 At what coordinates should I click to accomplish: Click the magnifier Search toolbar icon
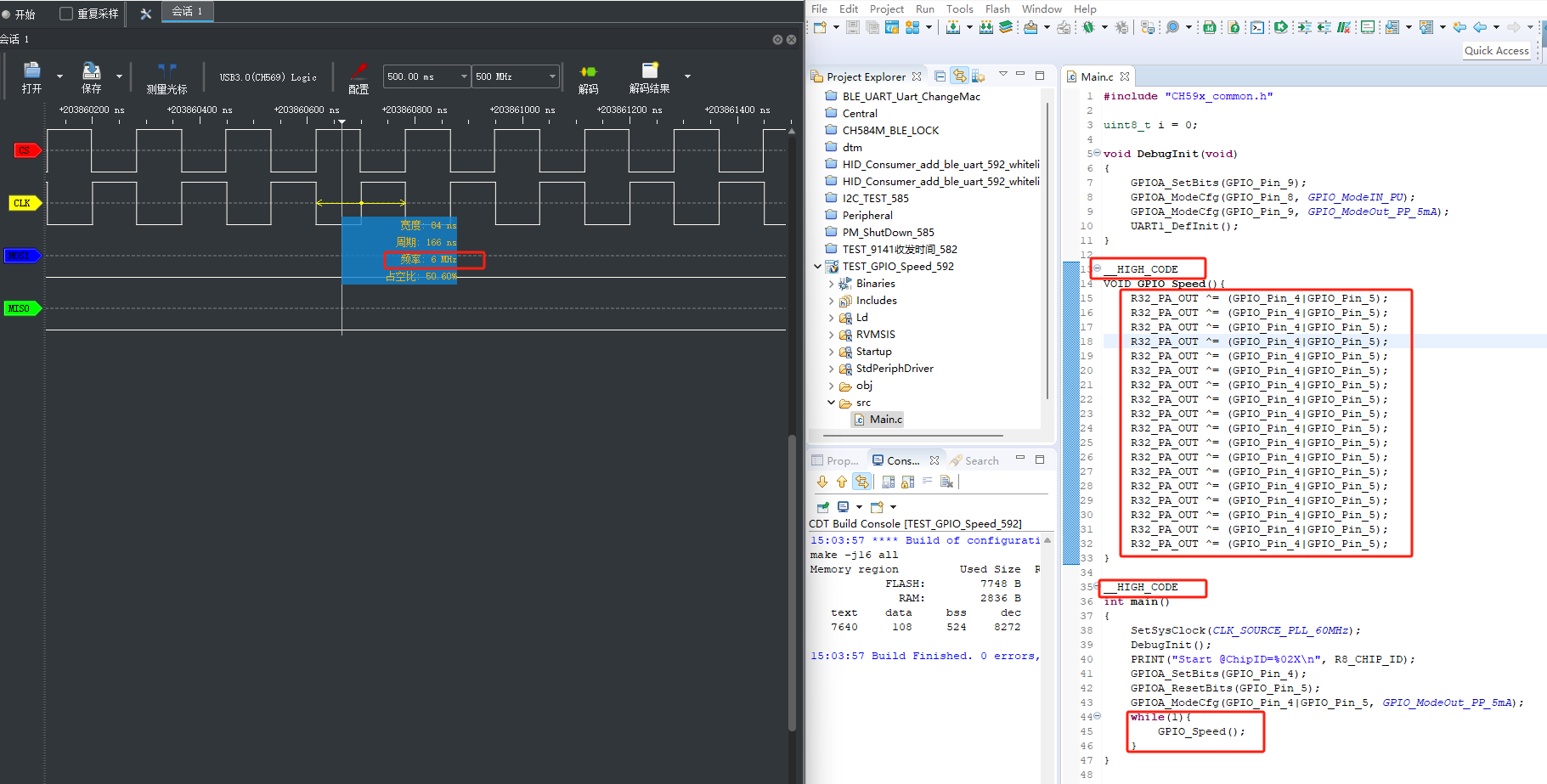coord(1172,27)
